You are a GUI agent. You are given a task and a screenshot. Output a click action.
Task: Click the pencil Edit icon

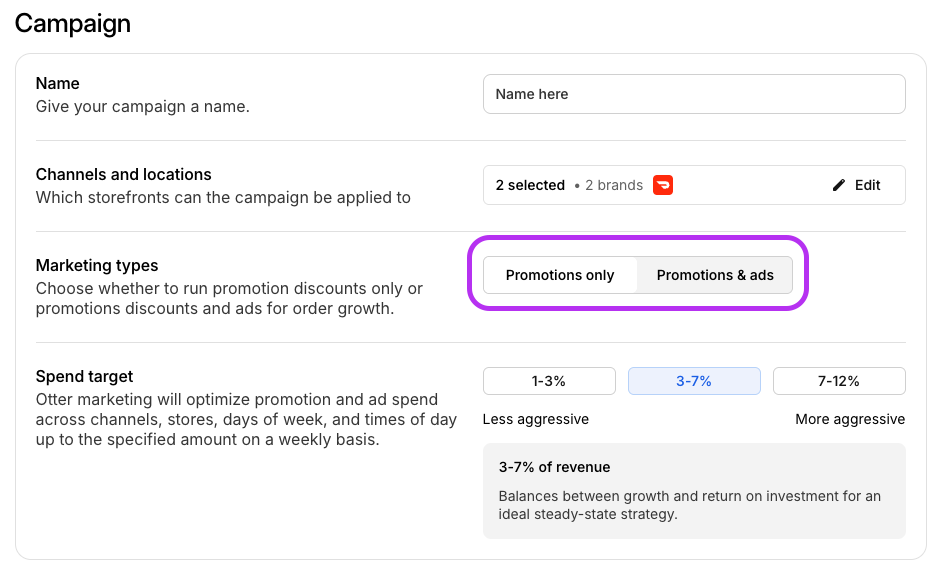tap(839, 185)
